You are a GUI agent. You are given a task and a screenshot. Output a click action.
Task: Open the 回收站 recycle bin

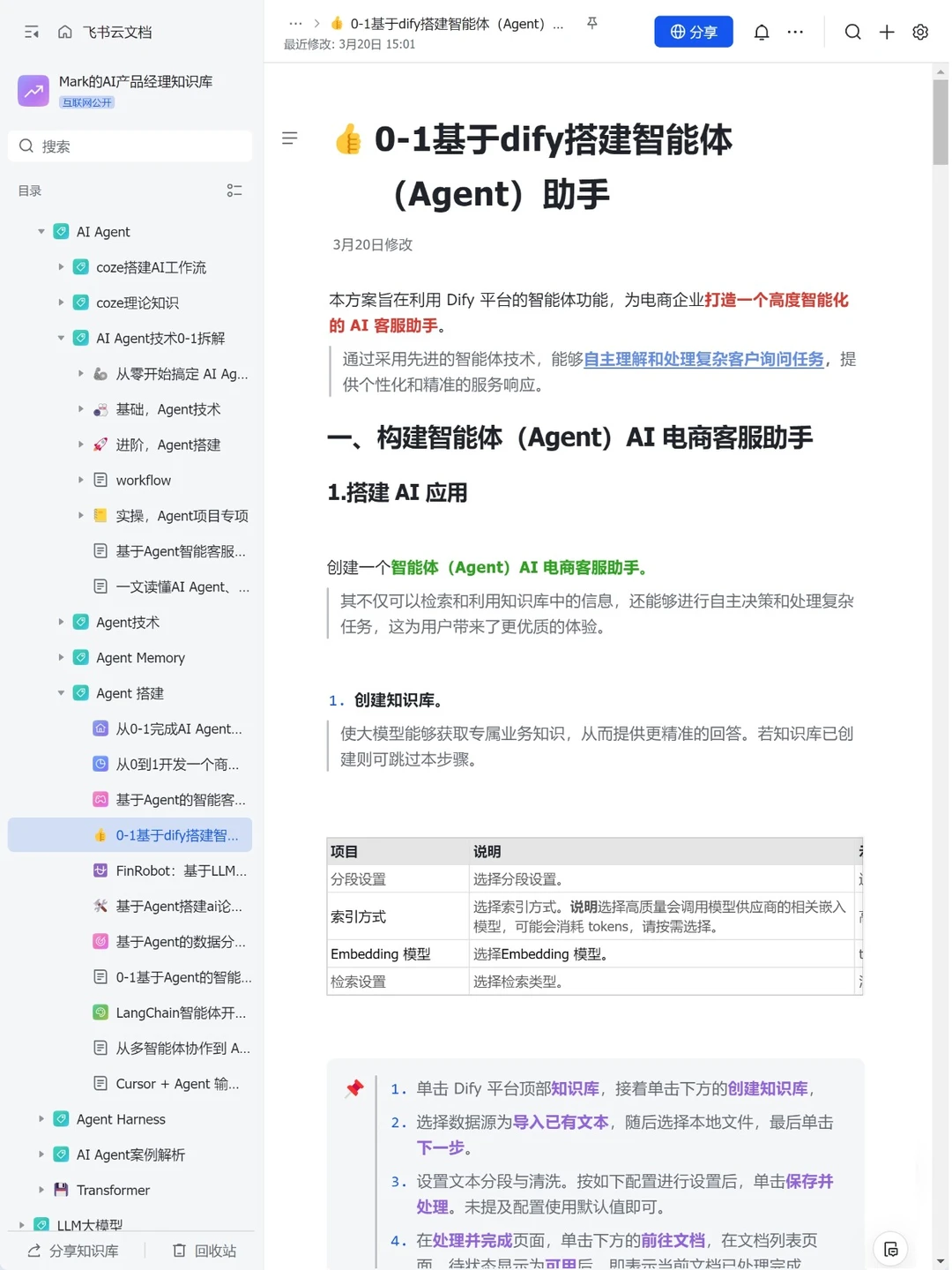pyautogui.click(x=205, y=1251)
